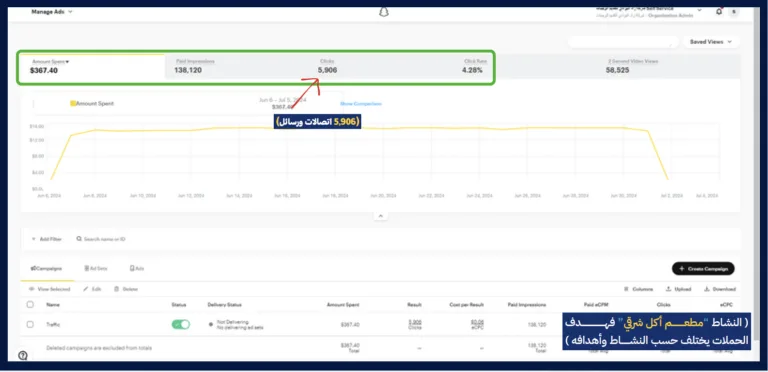The height and width of the screenshot is (372, 768).
Task: Click the 5,906 Clicks result value in Traffic row
Action: (415, 322)
